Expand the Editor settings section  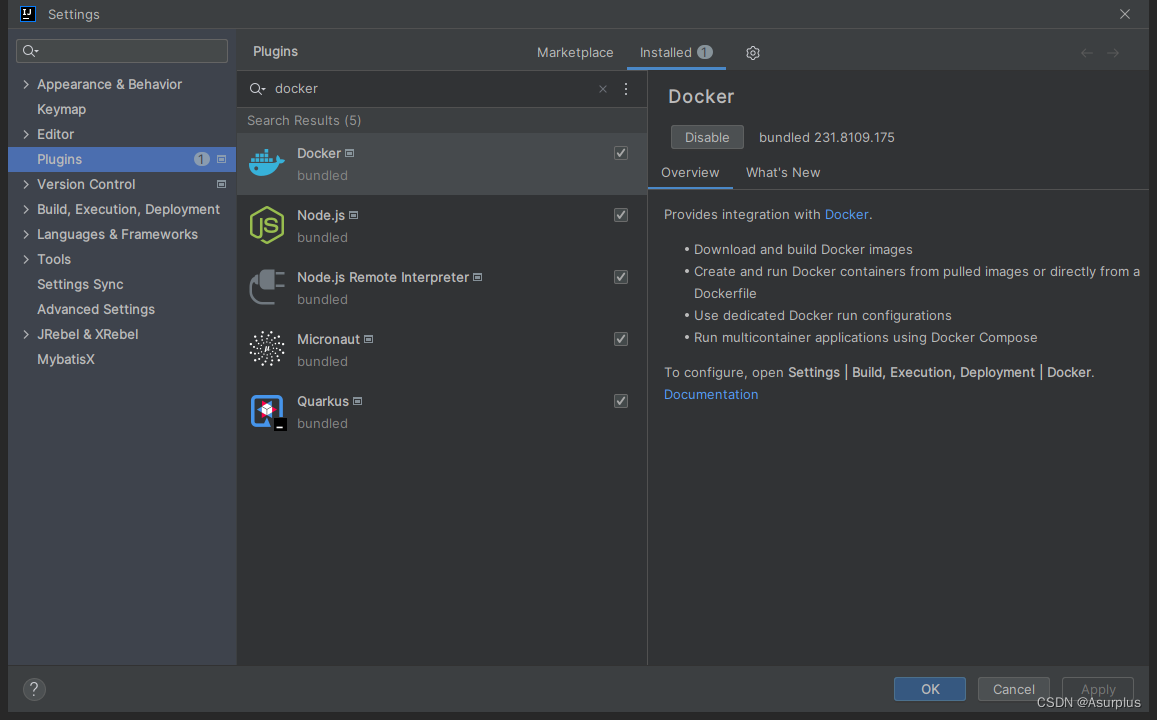26,134
